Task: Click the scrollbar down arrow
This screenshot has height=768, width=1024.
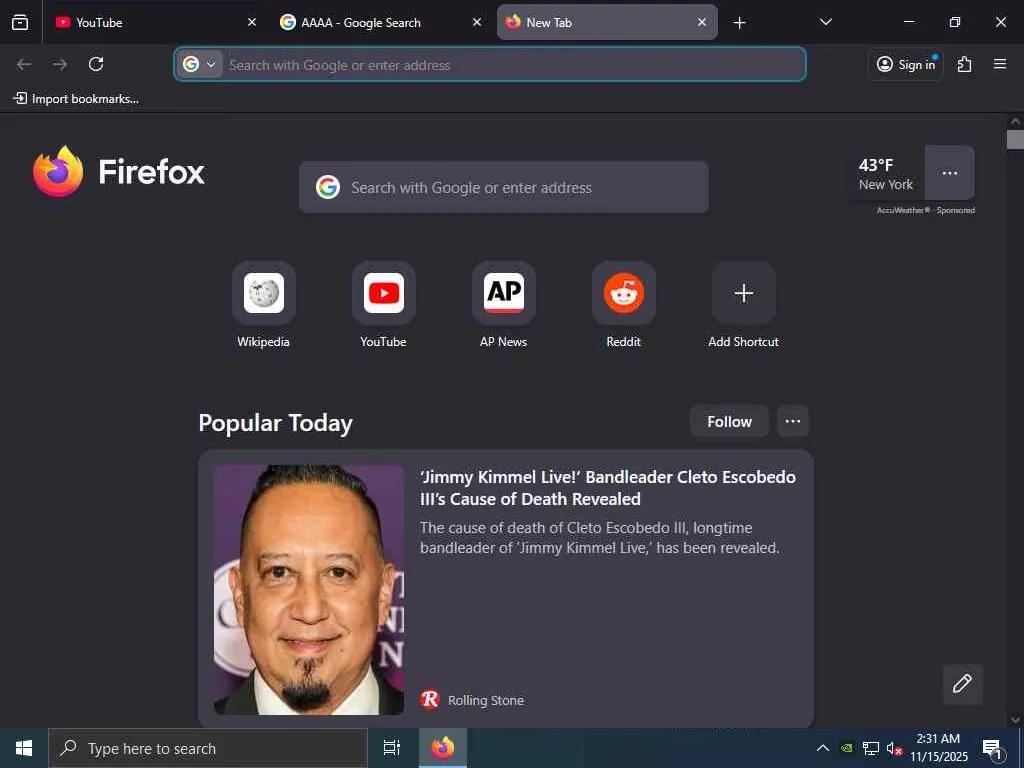Action: [x=1015, y=720]
